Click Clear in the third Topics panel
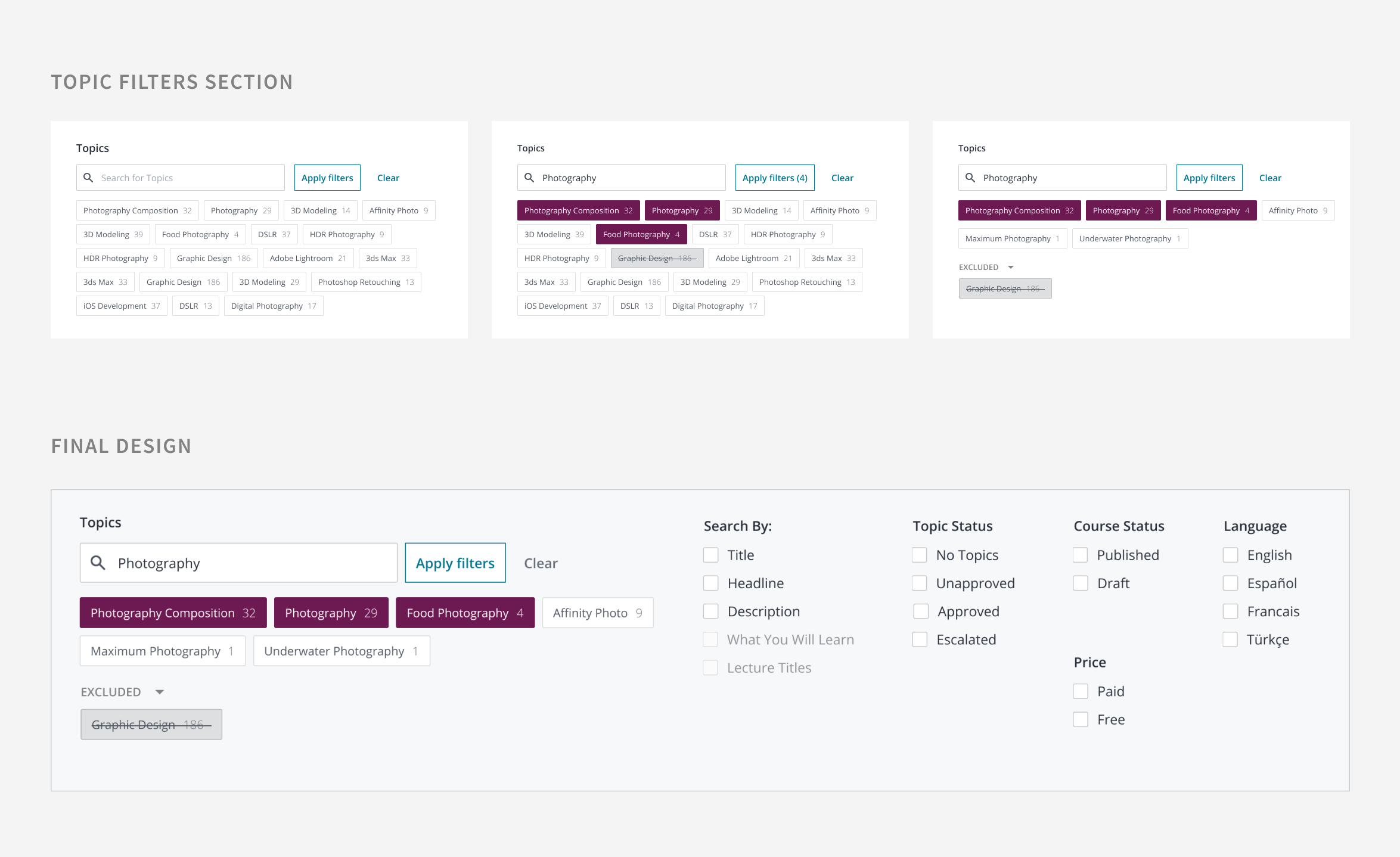Image resolution: width=1400 pixels, height=857 pixels. click(x=1270, y=178)
